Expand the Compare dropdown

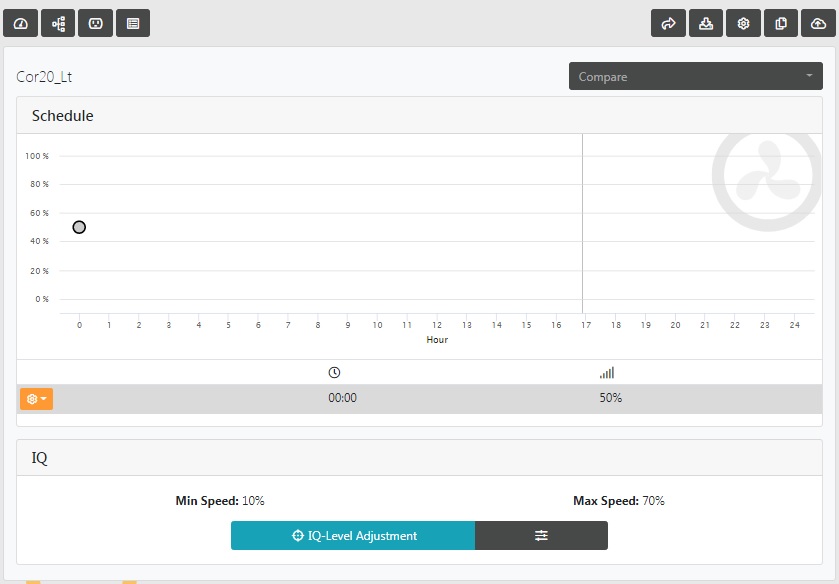[695, 76]
